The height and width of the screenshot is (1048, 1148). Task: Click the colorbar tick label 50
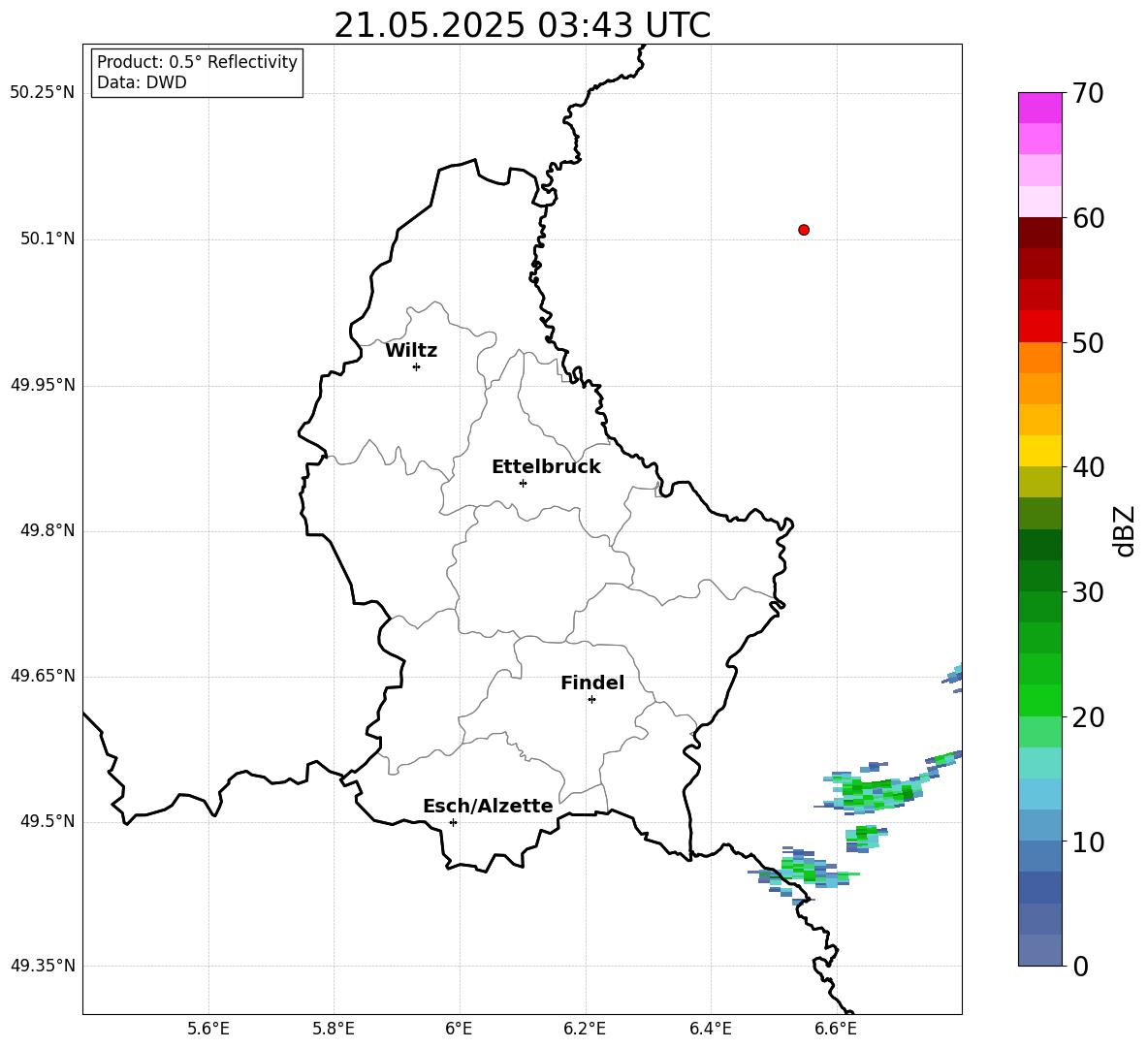coord(1087,343)
